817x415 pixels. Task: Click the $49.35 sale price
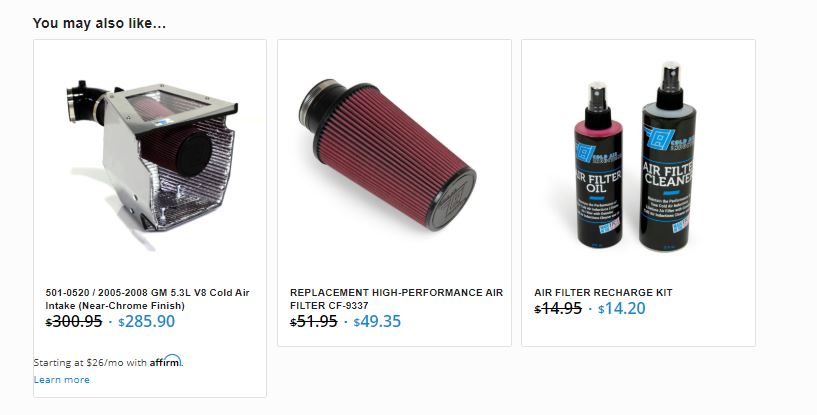(377, 321)
